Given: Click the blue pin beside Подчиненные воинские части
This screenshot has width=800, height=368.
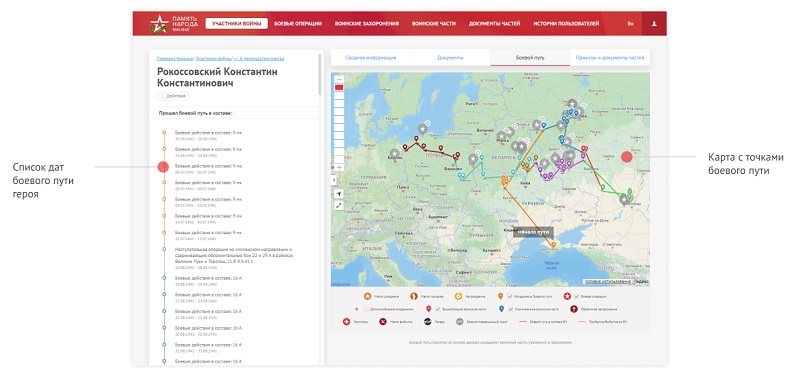Looking at the screenshot, I should [x=502, y=309].
